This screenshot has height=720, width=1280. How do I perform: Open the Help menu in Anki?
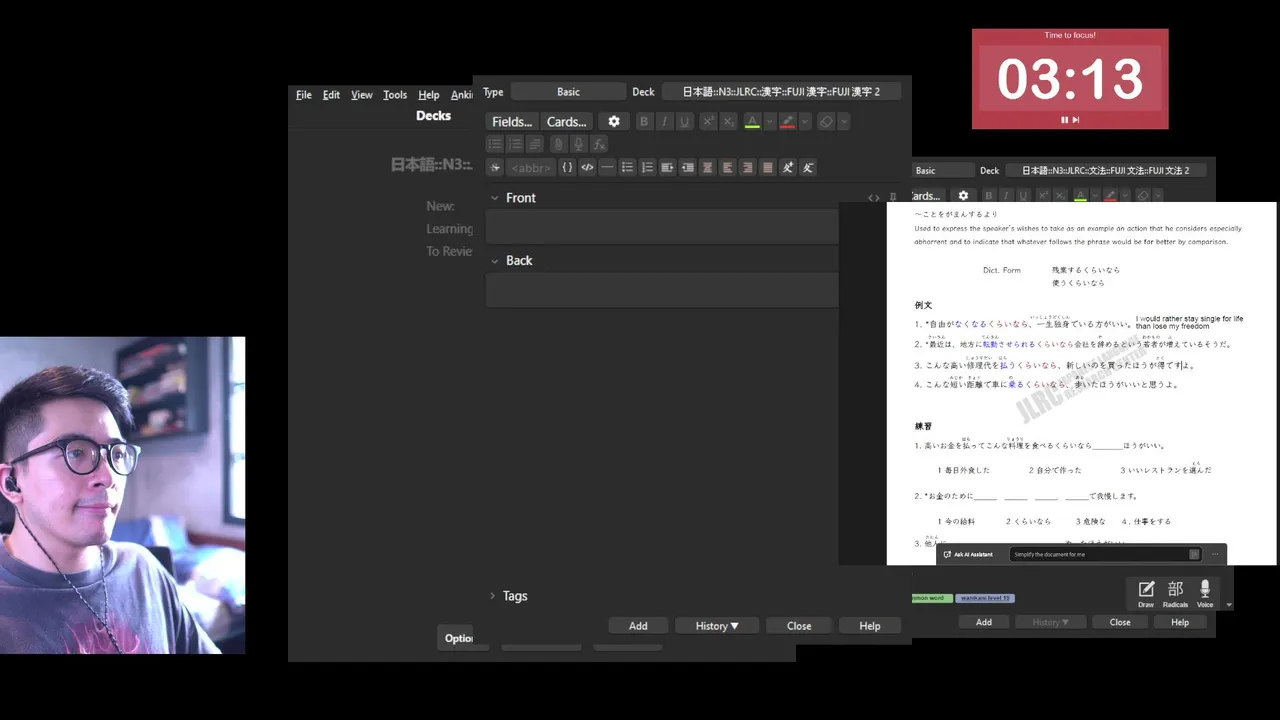[429, 95]
